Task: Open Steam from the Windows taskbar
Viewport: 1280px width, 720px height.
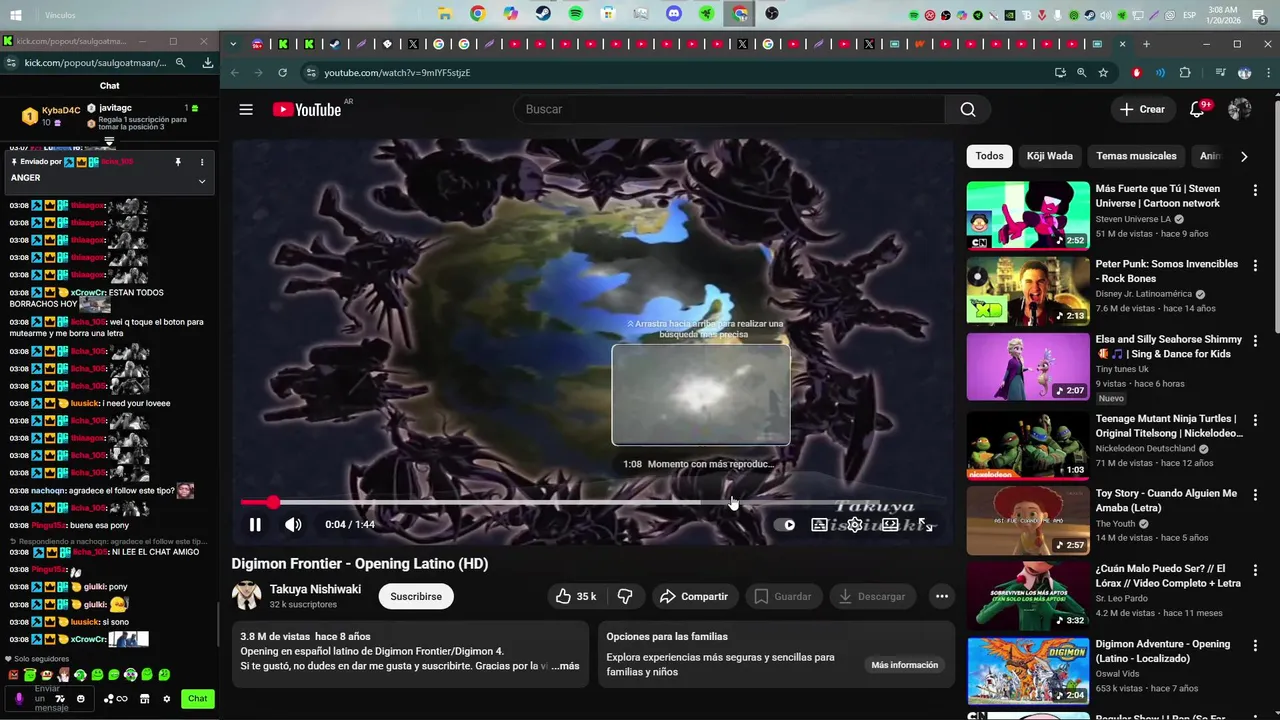Action: point(543,14)
